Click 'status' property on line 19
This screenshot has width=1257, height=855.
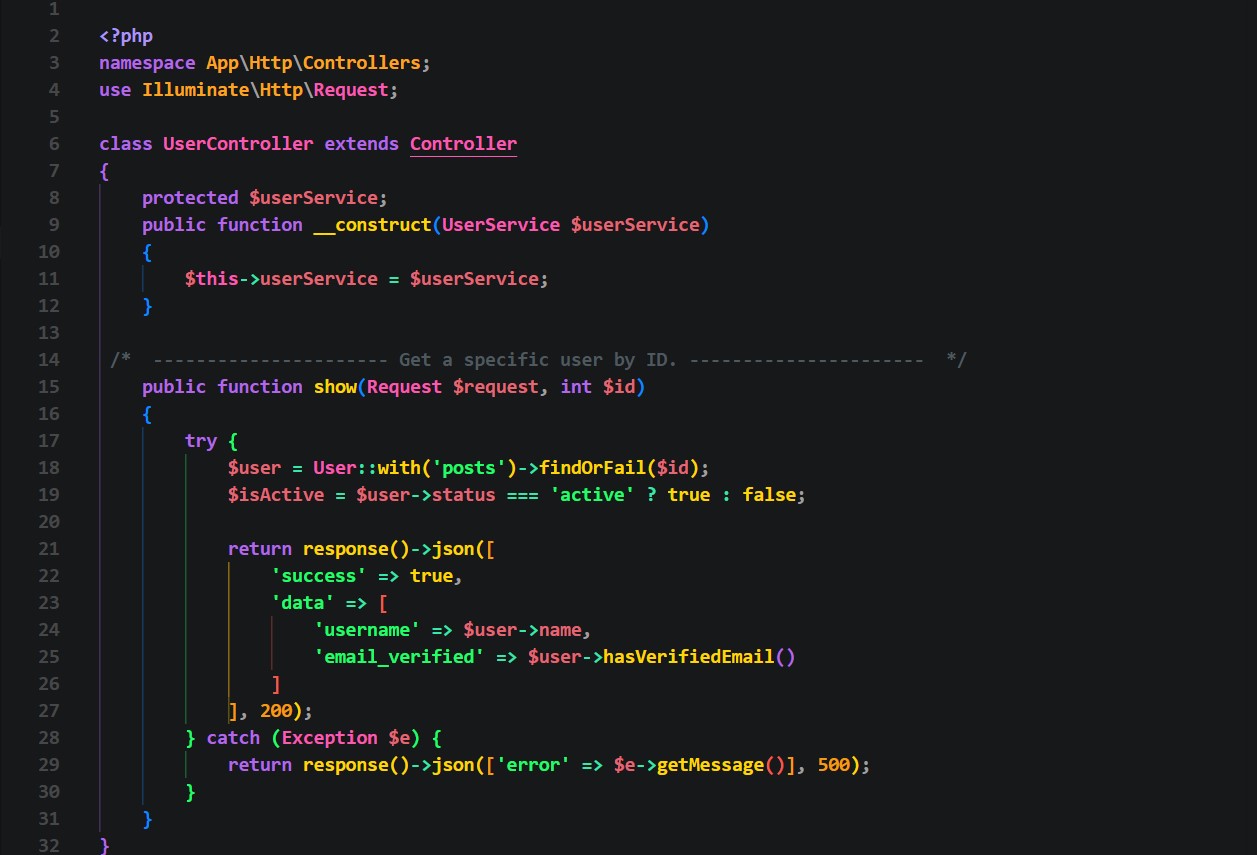tap(463, 494)
